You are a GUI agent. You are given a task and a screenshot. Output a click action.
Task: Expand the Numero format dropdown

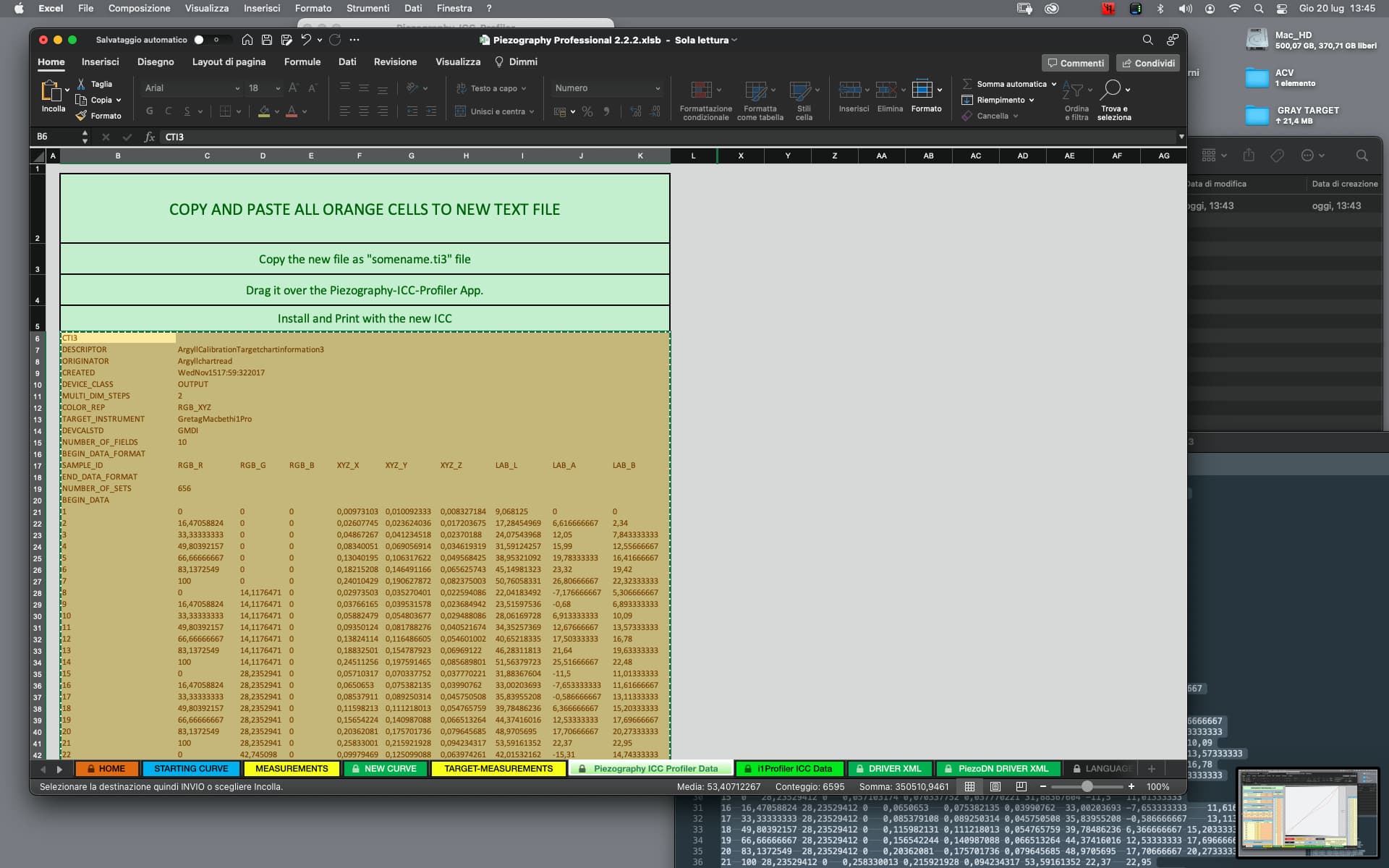click(658, 88)
